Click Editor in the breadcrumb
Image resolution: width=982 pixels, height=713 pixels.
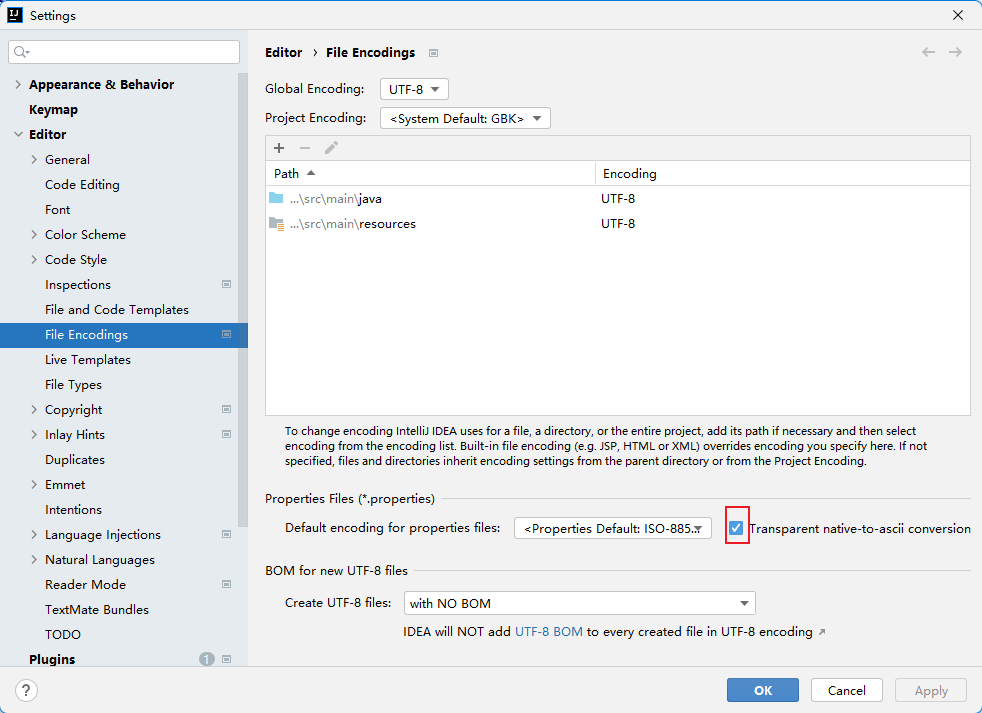click(x=283, y=53)
